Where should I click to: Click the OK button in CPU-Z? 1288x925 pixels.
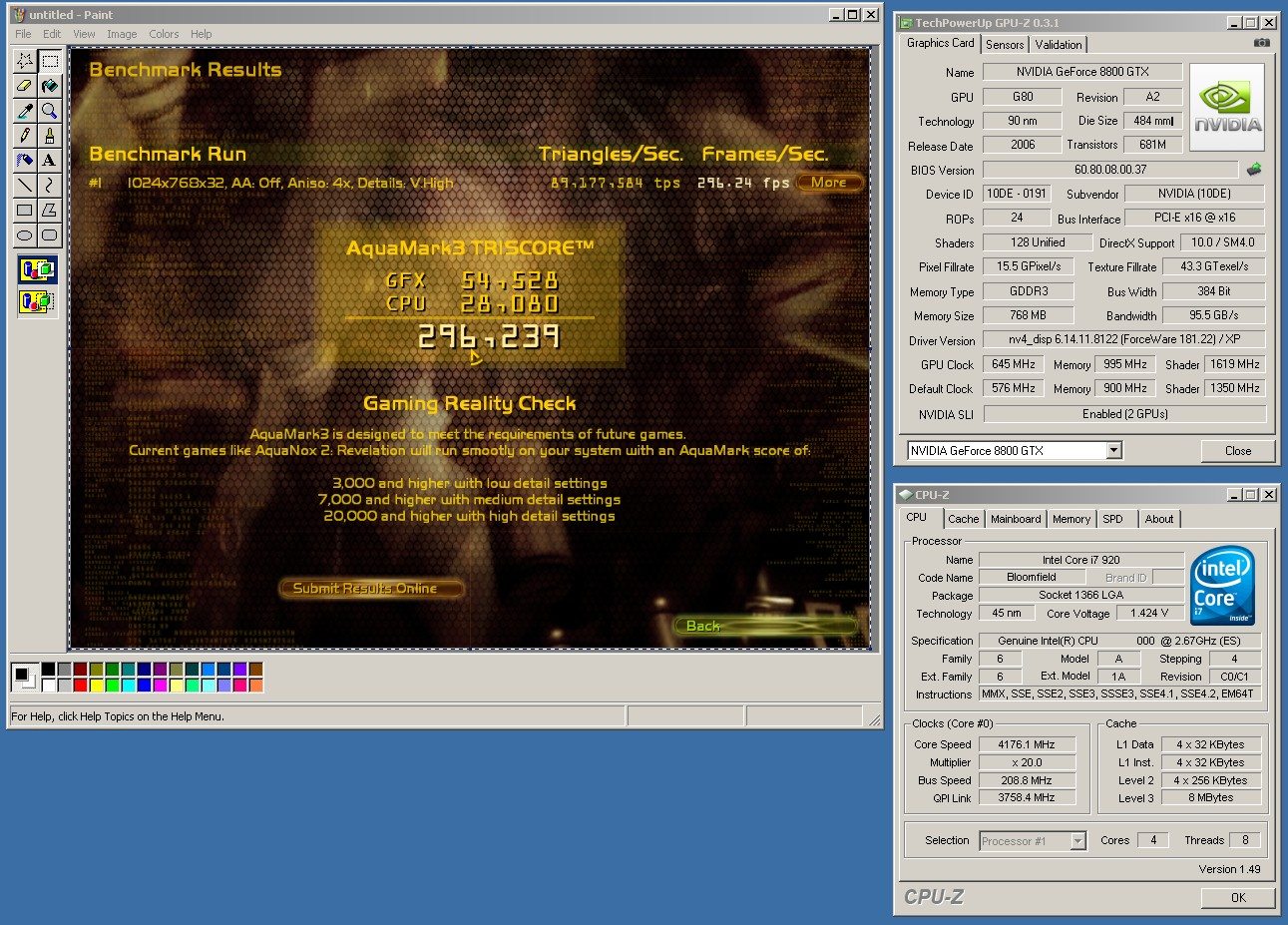point(1238,898)
